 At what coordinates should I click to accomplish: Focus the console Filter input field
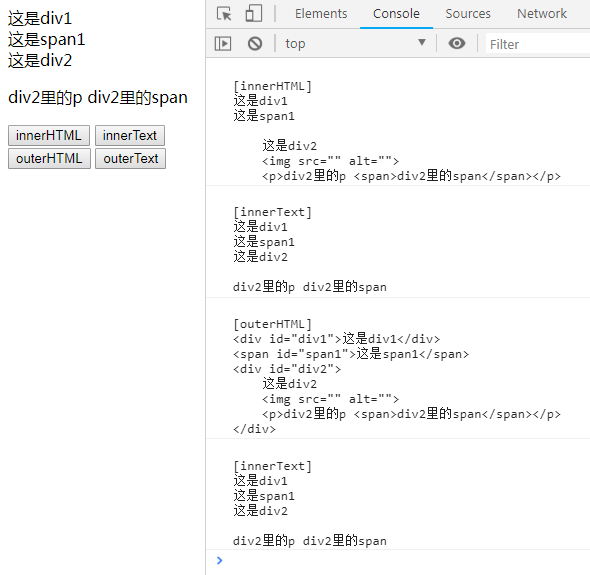point(538,44)
